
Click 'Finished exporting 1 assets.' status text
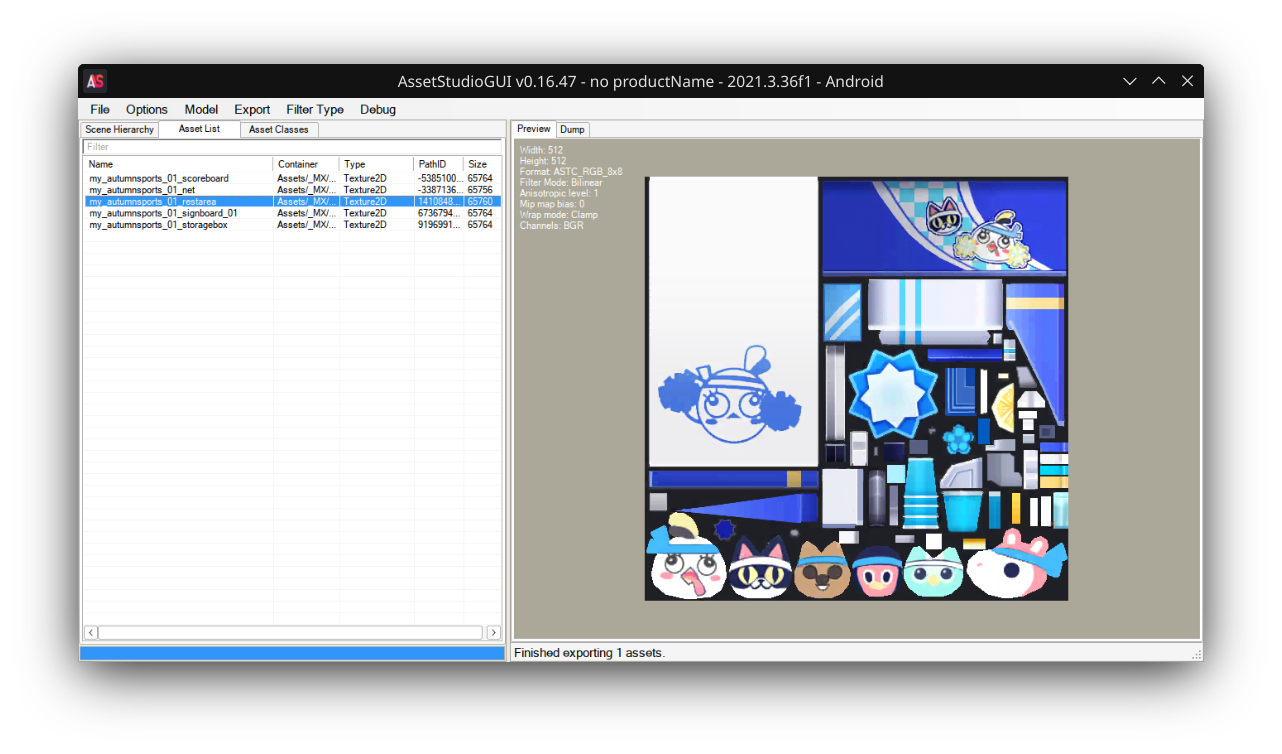(589, 653)
